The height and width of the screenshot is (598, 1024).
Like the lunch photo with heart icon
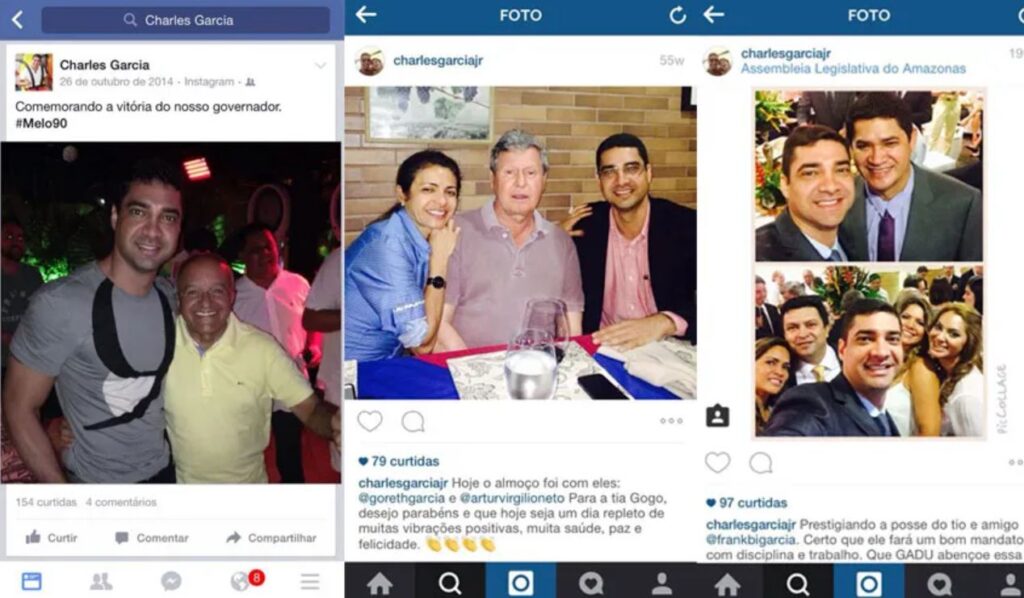point(370,421)
